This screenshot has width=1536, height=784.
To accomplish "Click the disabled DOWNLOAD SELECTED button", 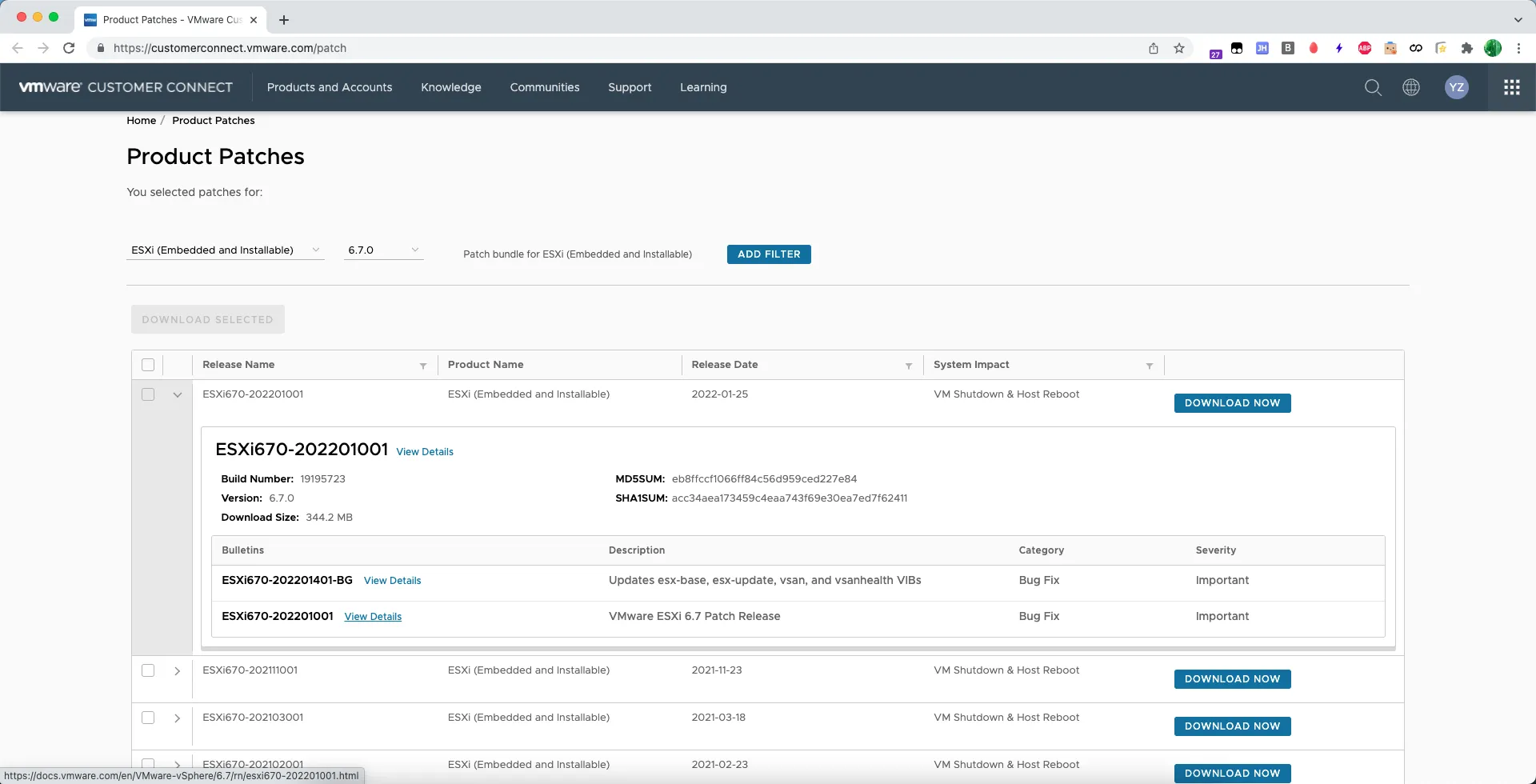I will tap(208, 319).
